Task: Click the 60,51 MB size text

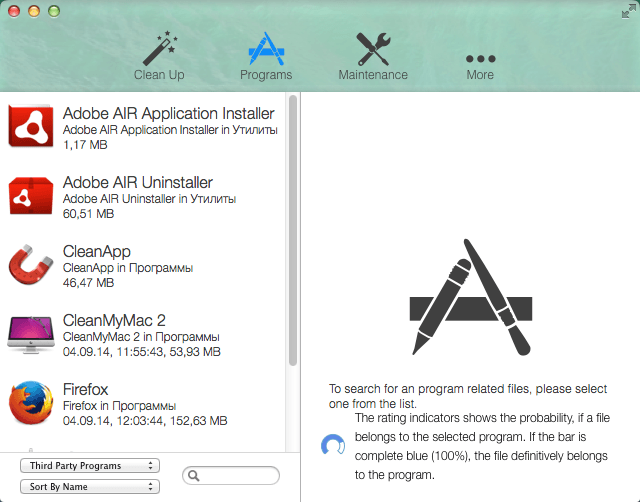Action: pyautogui.click(x=88, y=214)
